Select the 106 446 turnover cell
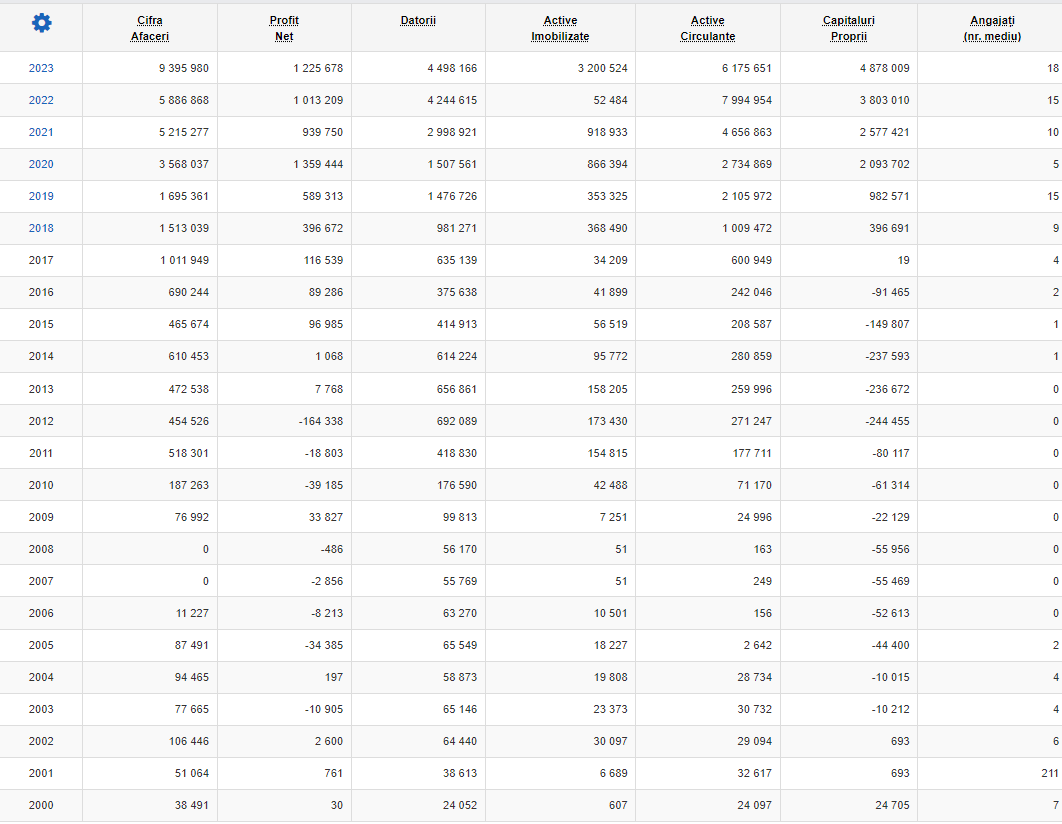Screen dimensions: 1062x824 (x=150, y=741)
